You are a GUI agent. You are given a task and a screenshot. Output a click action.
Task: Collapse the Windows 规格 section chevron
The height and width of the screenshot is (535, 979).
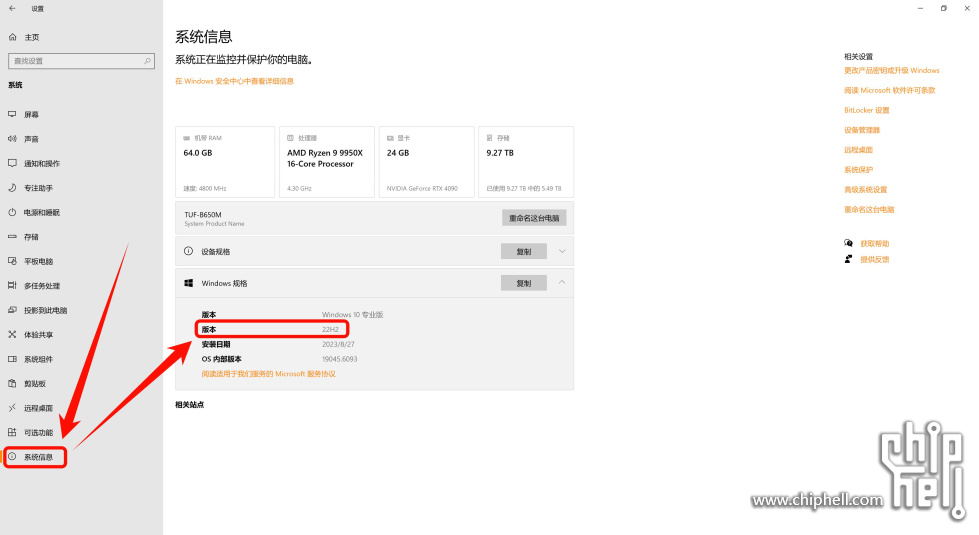(562, 282)
